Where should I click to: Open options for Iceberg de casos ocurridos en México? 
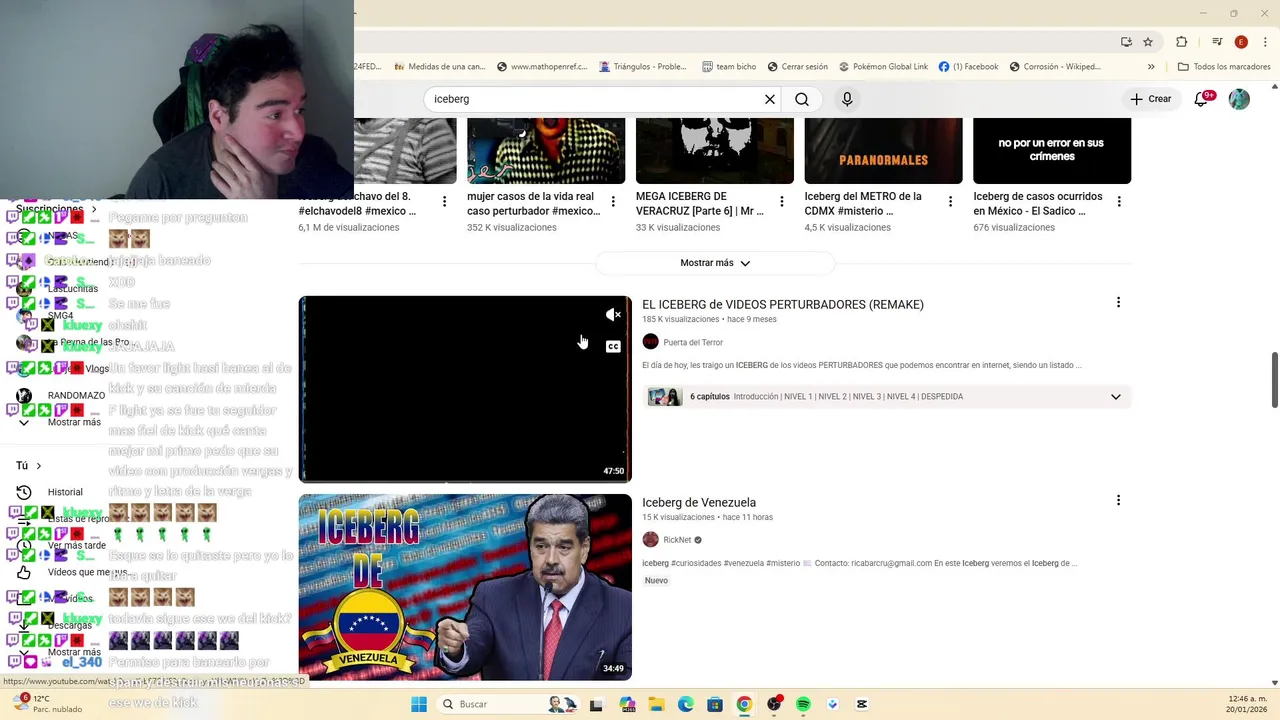point(1119,202)
